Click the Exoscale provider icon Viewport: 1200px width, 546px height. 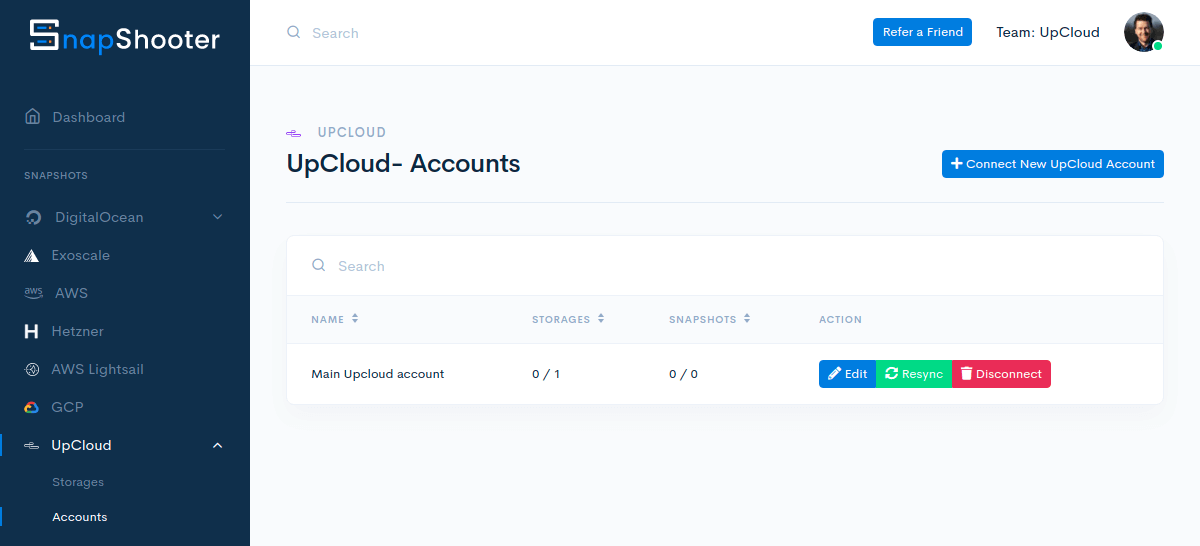pyautogui.click(x=32, y=256)
